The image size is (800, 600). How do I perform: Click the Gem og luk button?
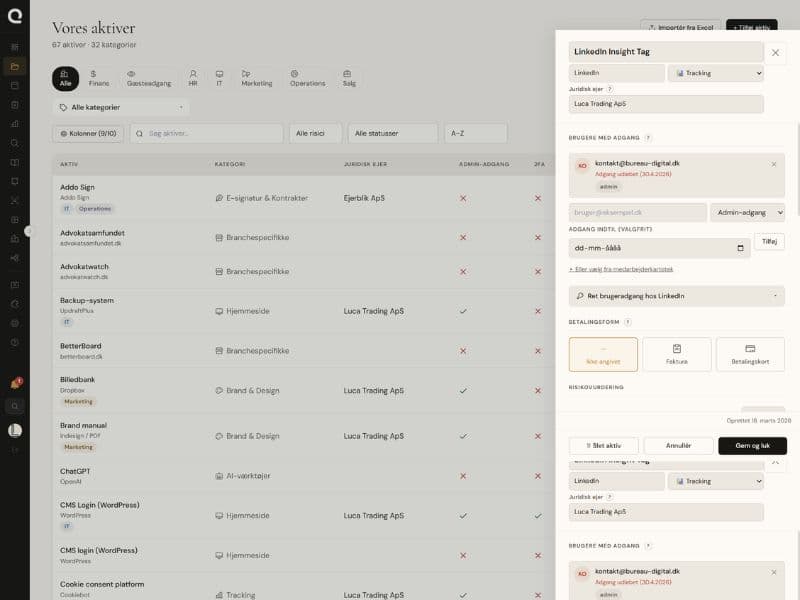click(753, 446)
